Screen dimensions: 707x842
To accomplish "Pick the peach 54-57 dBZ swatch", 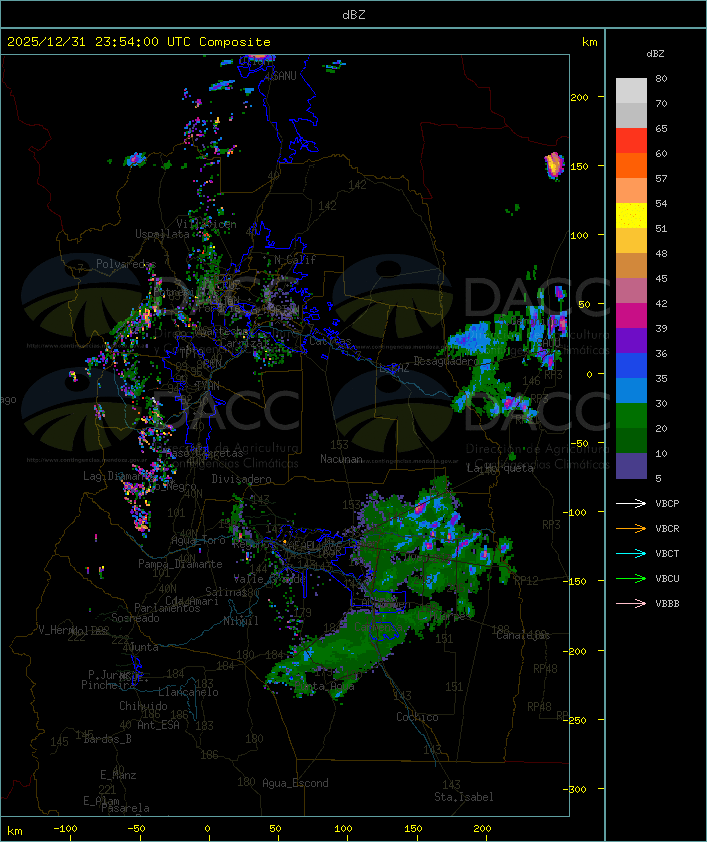I will point(631,191).
